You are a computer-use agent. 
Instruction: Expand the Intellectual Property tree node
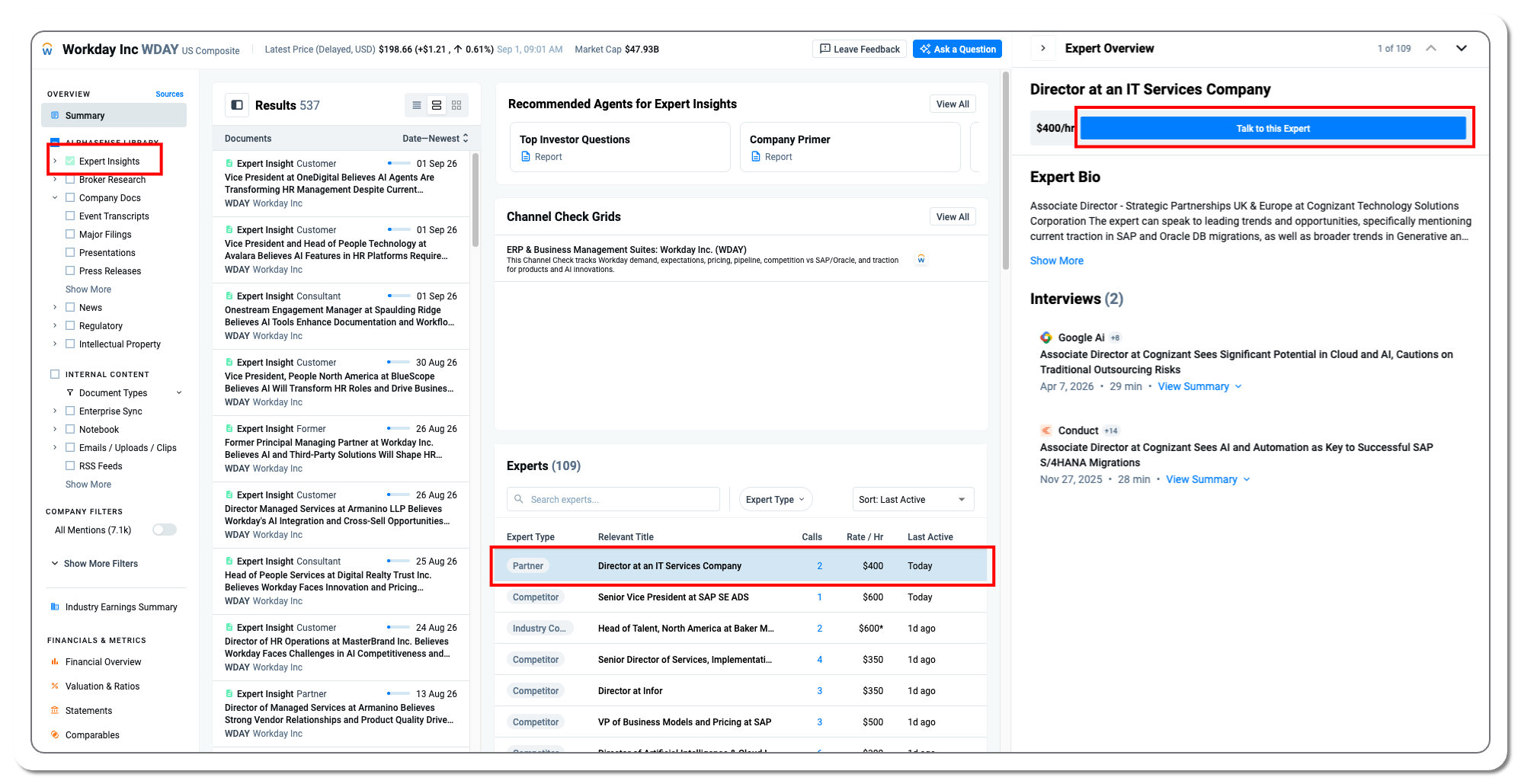coord(55,344)
